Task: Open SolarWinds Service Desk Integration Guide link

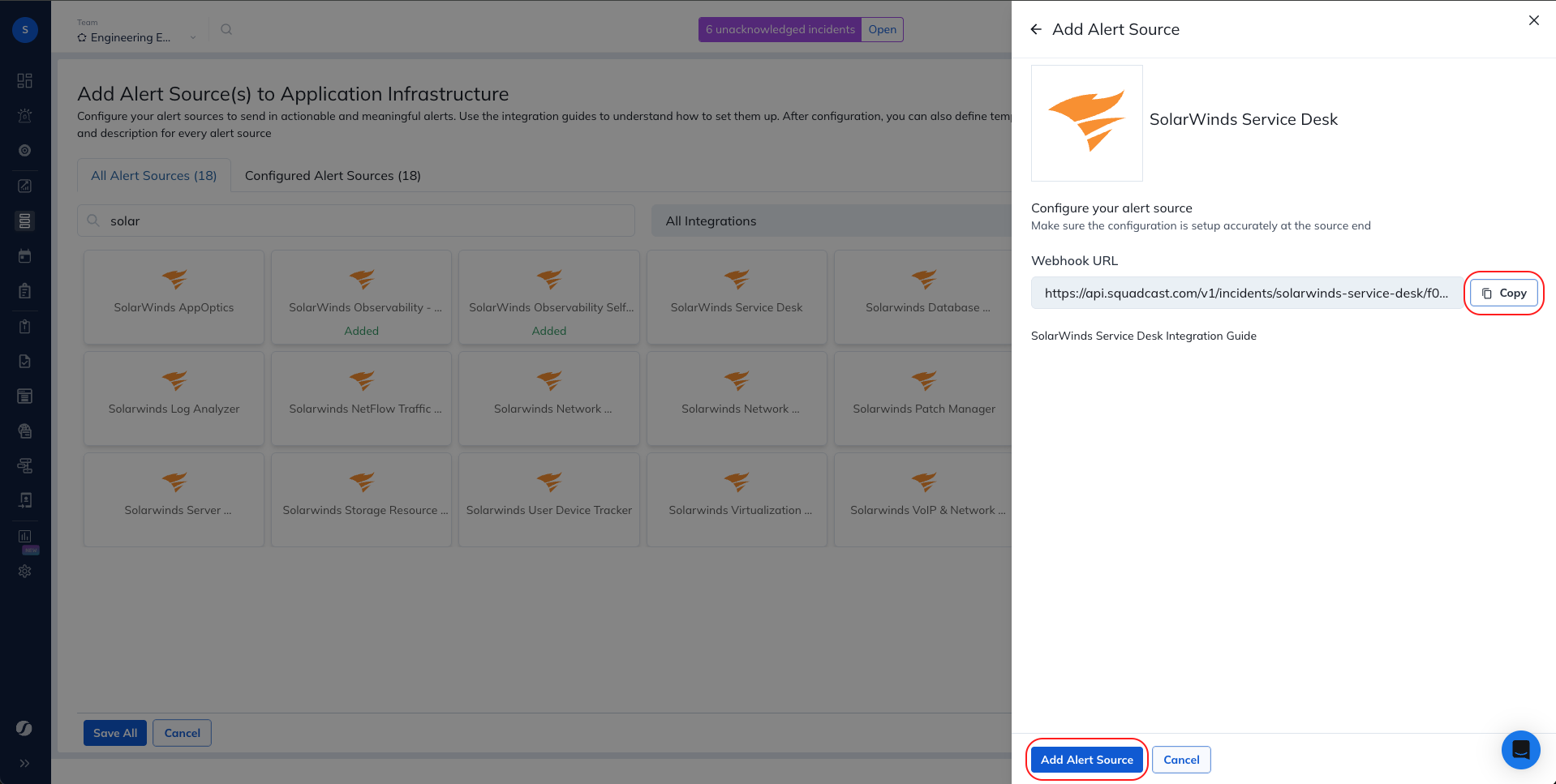Action: tap(1143, 336)
